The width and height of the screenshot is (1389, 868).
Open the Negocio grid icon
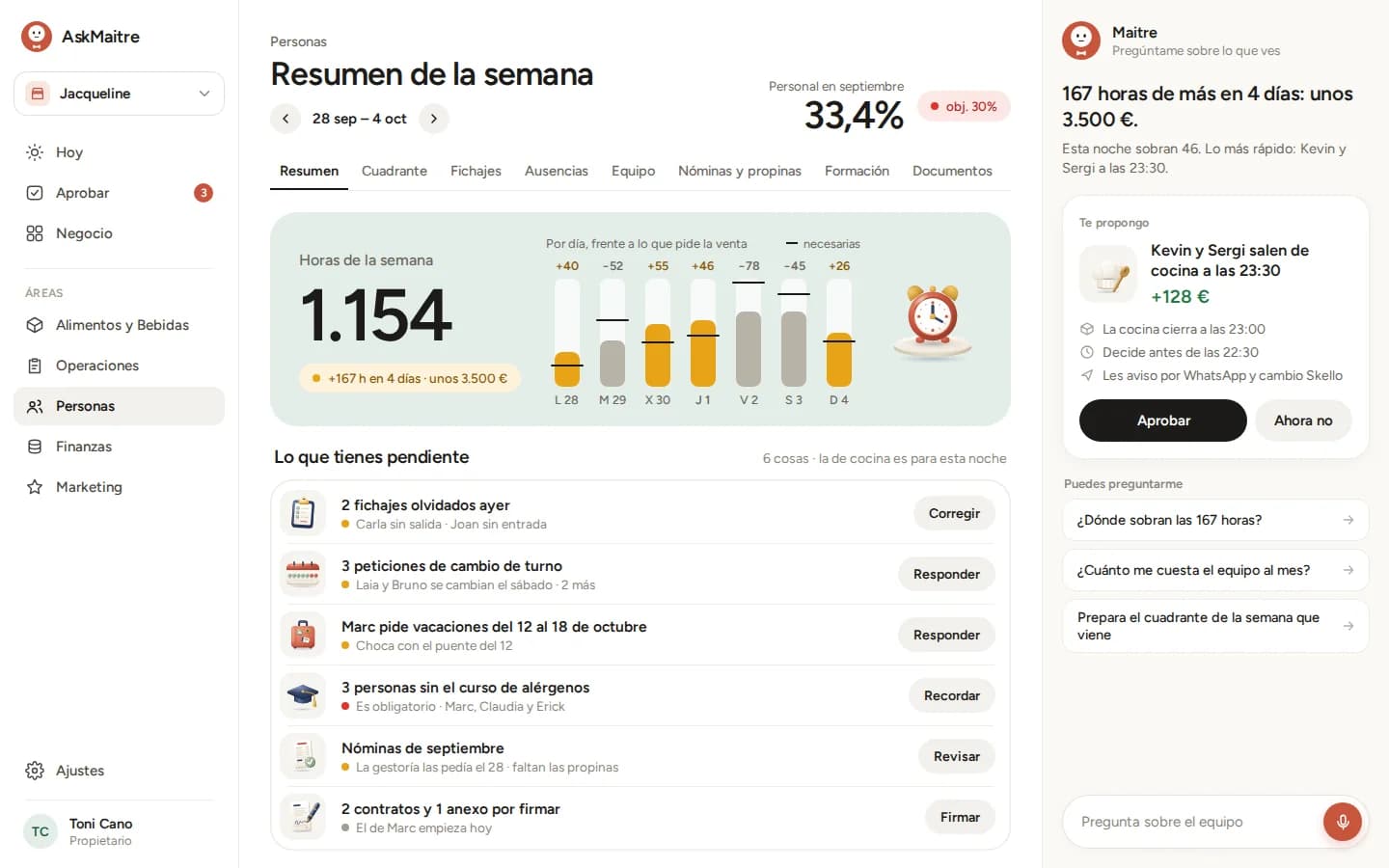(x=35, y=233)
